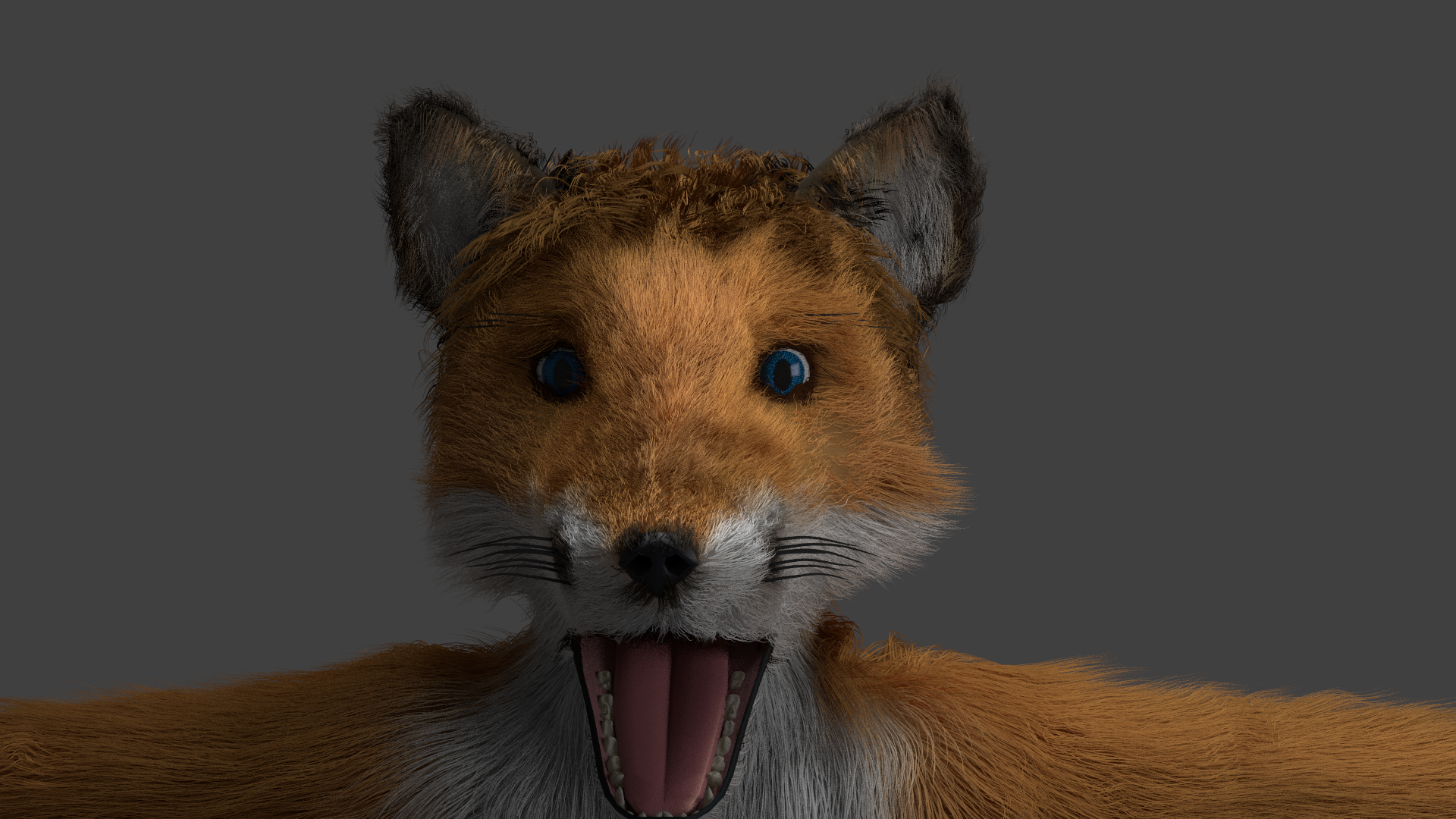Click the fox's right blue eye
1456x819 pixels.
[x=785, y=371]
